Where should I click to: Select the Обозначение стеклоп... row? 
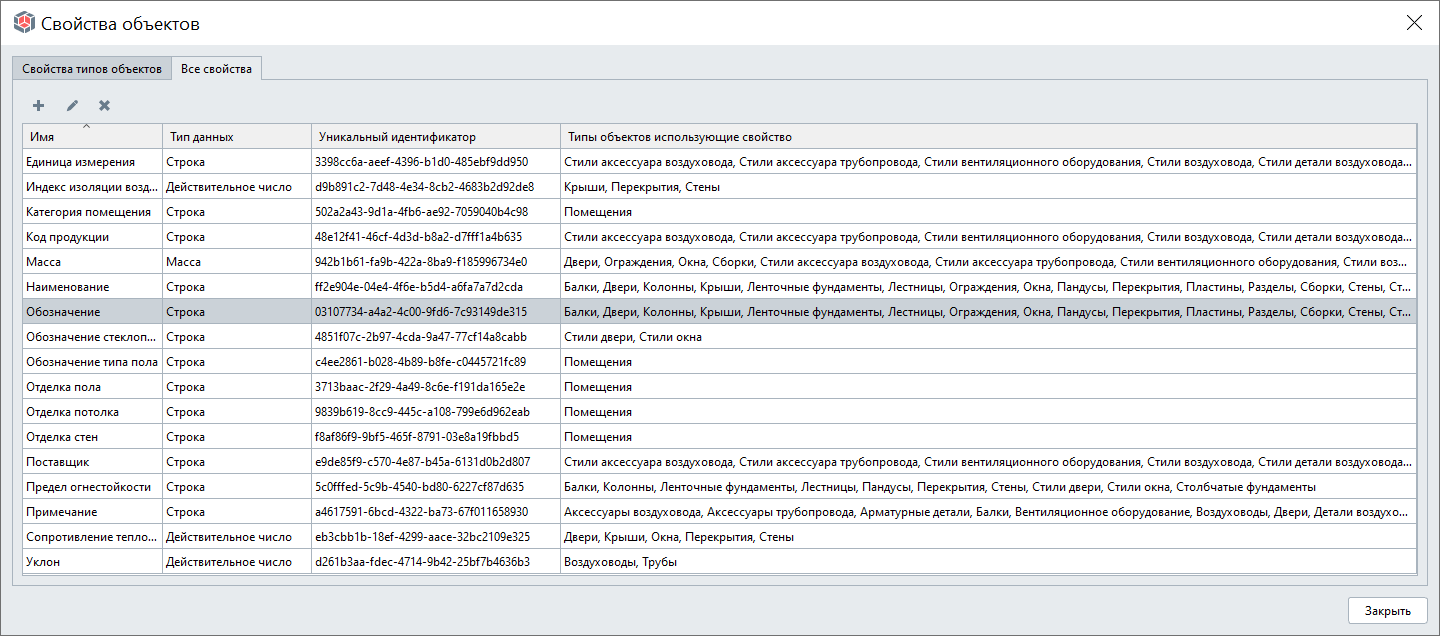click(720, 336)
